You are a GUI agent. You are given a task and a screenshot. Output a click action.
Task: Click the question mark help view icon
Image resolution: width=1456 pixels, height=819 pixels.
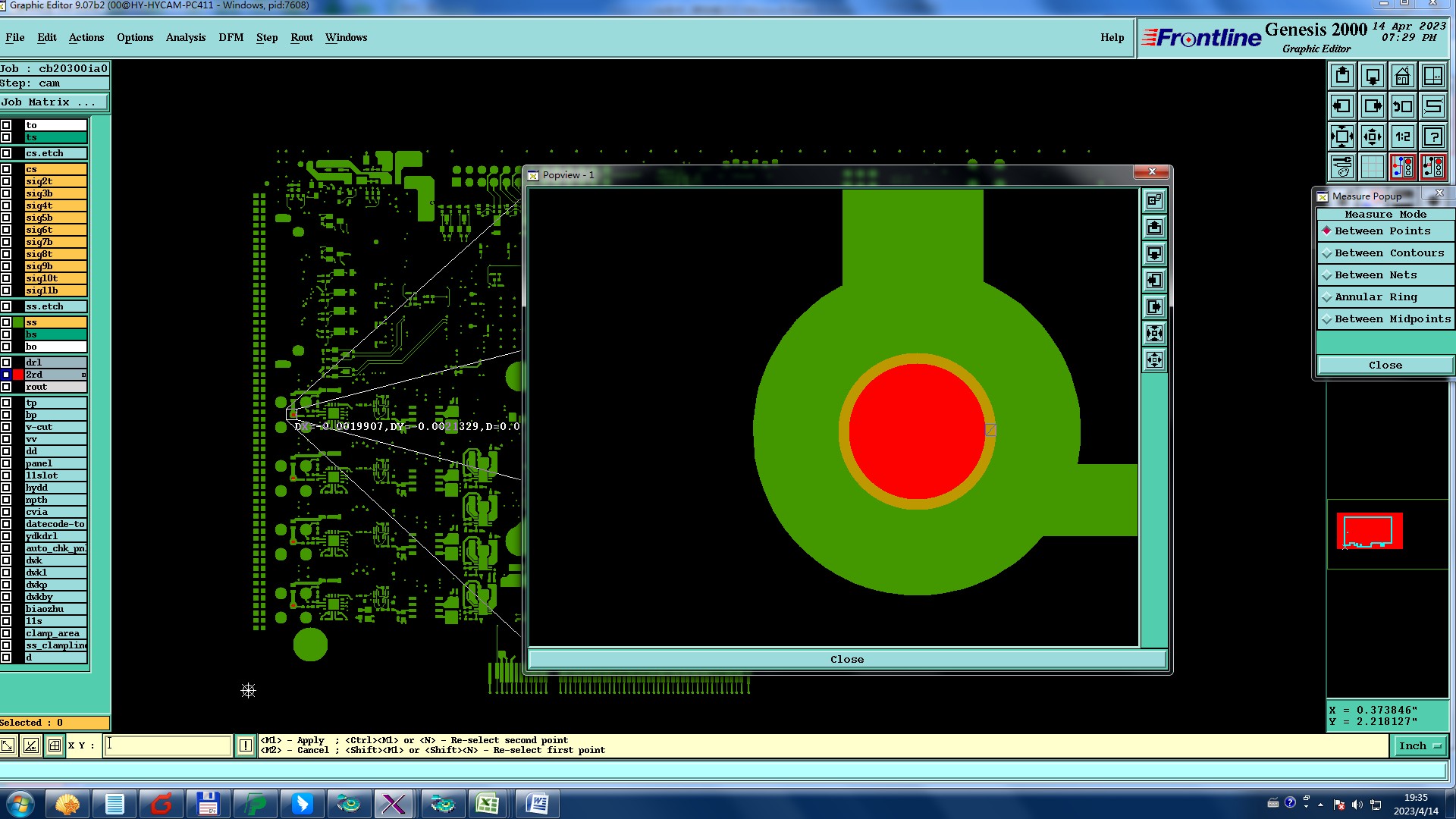point(1433,137)
